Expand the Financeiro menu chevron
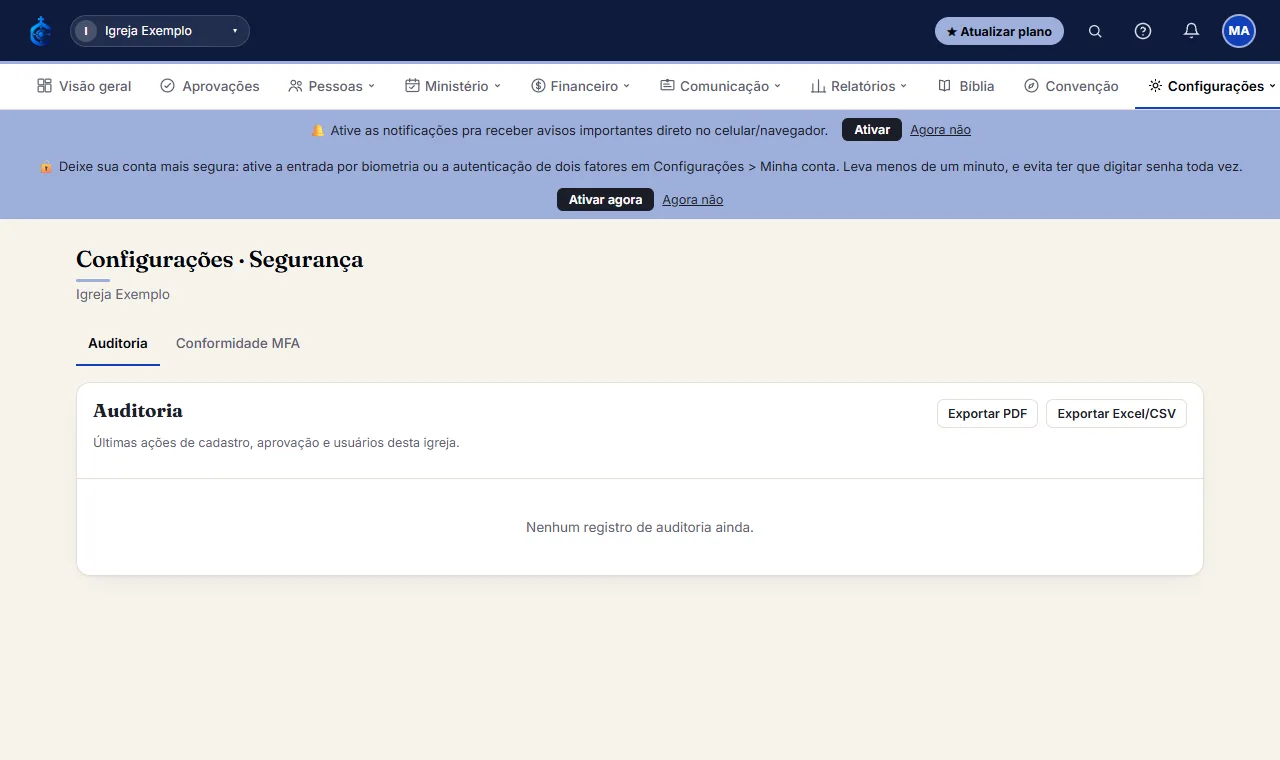1280x760 pixels. pos(627,86)
